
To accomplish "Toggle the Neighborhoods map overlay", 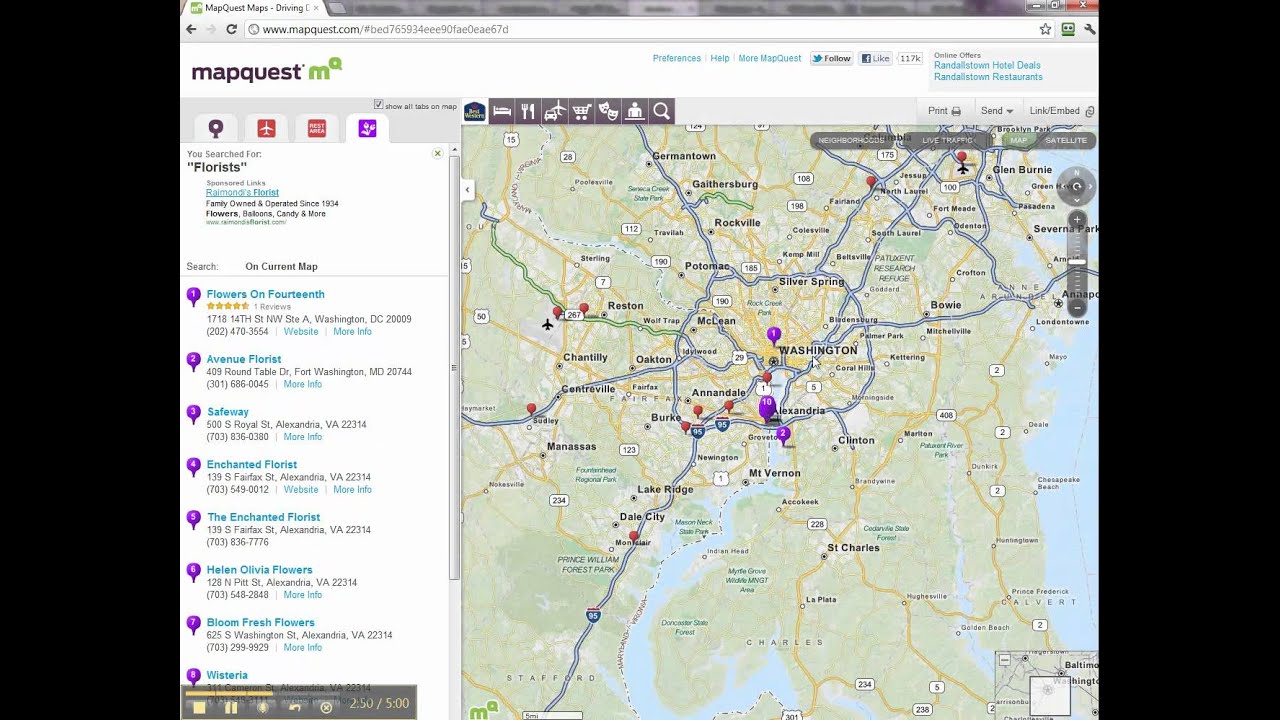I will (x=851, y=140).
